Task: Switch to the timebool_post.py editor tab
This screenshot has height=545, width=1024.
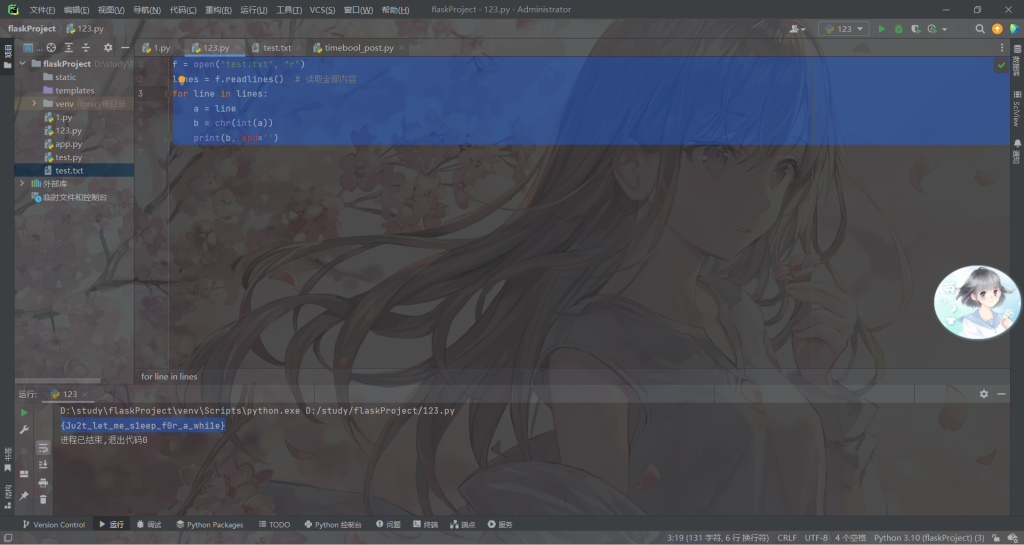Action: [x=352, y=47]
